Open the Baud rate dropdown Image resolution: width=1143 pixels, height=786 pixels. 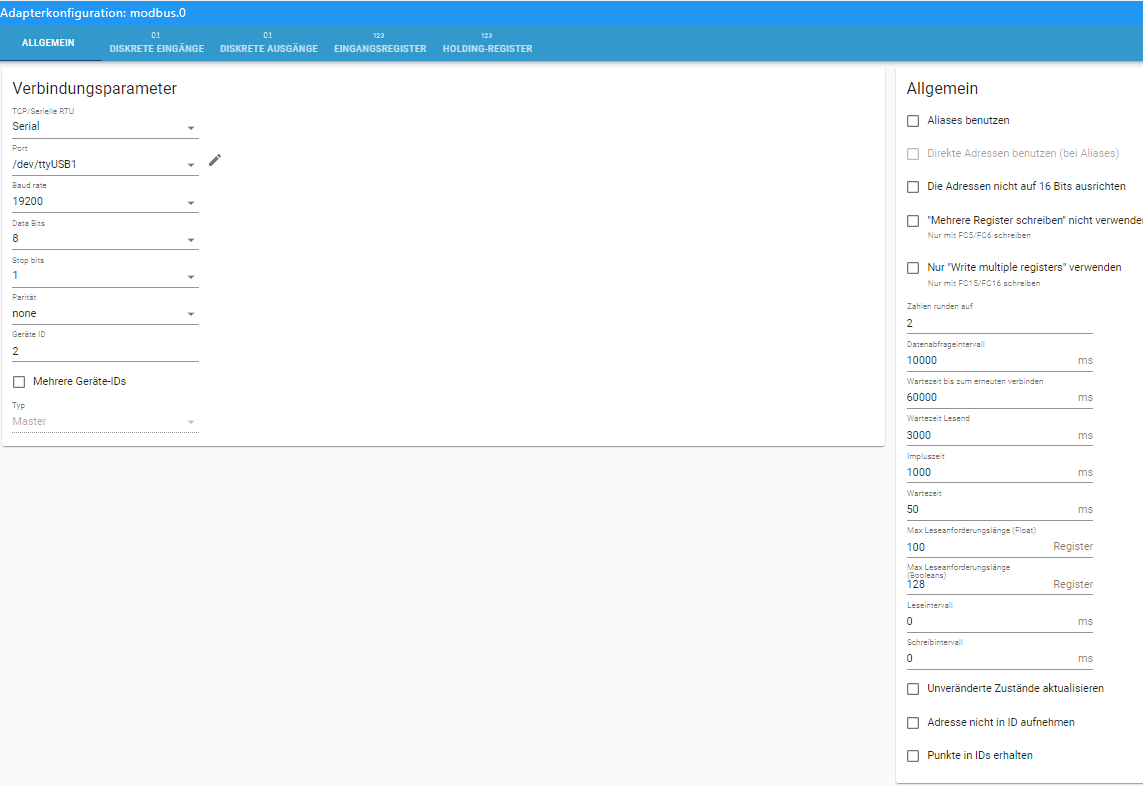tap(105, 202)
